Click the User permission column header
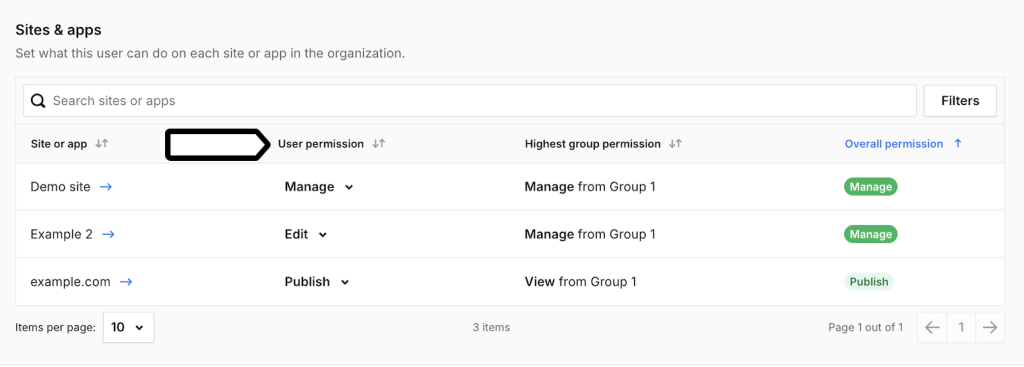The height and width of the screenshot is (367, 1024). pyautogui.click(x=321, y=144)
